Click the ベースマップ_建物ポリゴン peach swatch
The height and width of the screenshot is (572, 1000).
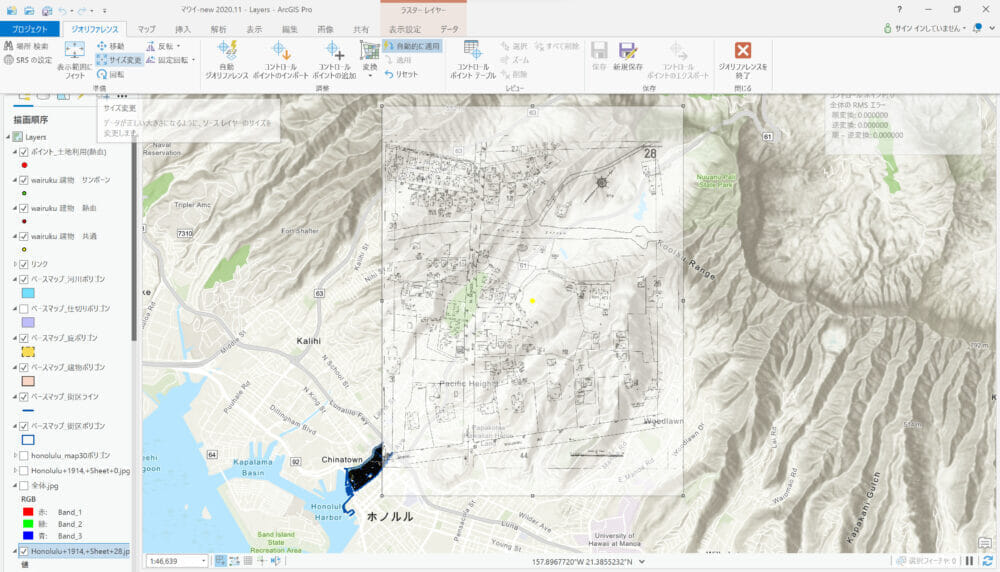click(x=28, y=381)
